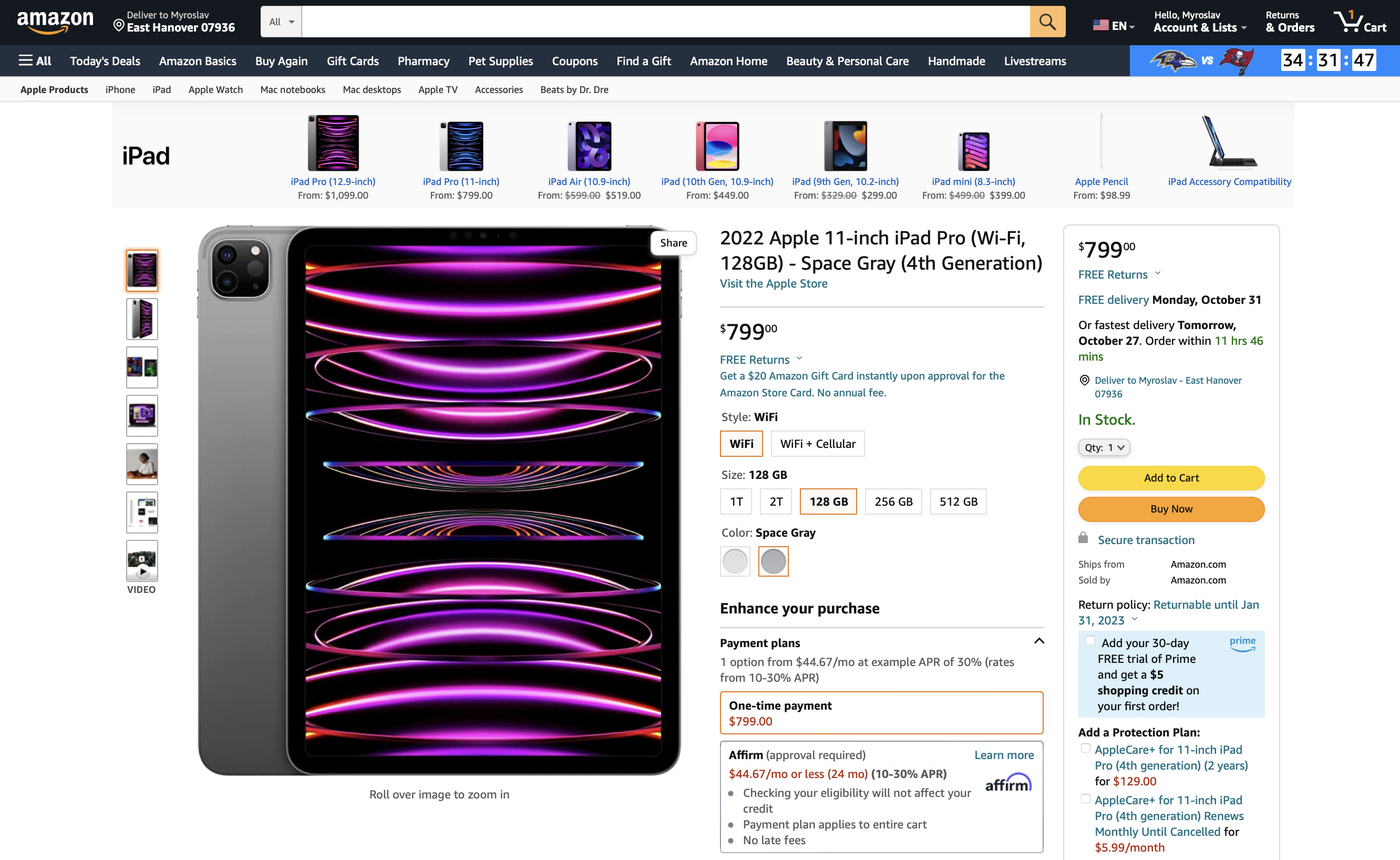Select the Silver color swatch

[734, 561]
